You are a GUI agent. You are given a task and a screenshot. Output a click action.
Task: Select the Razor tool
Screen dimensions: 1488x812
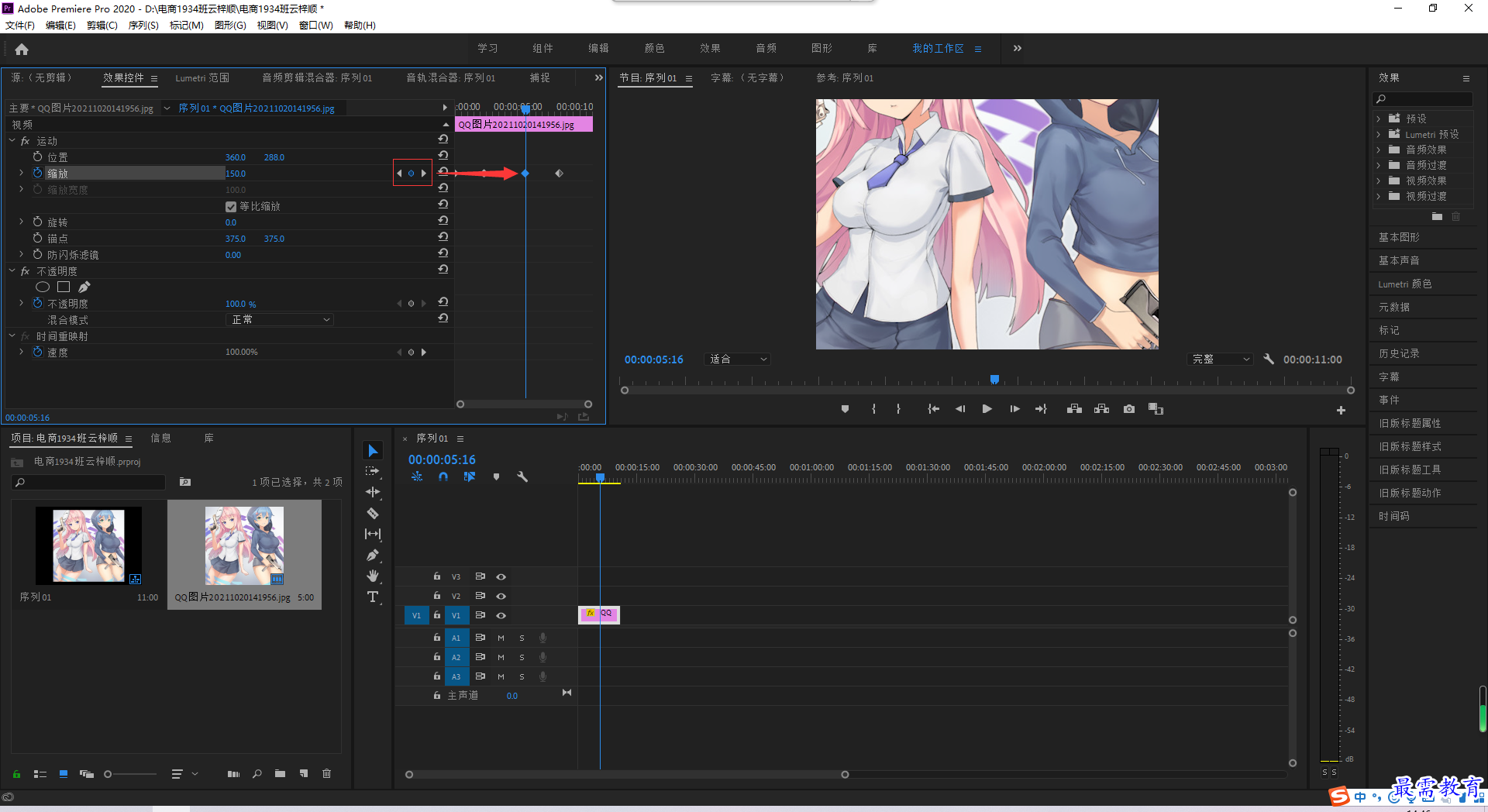tap(373, 513)
